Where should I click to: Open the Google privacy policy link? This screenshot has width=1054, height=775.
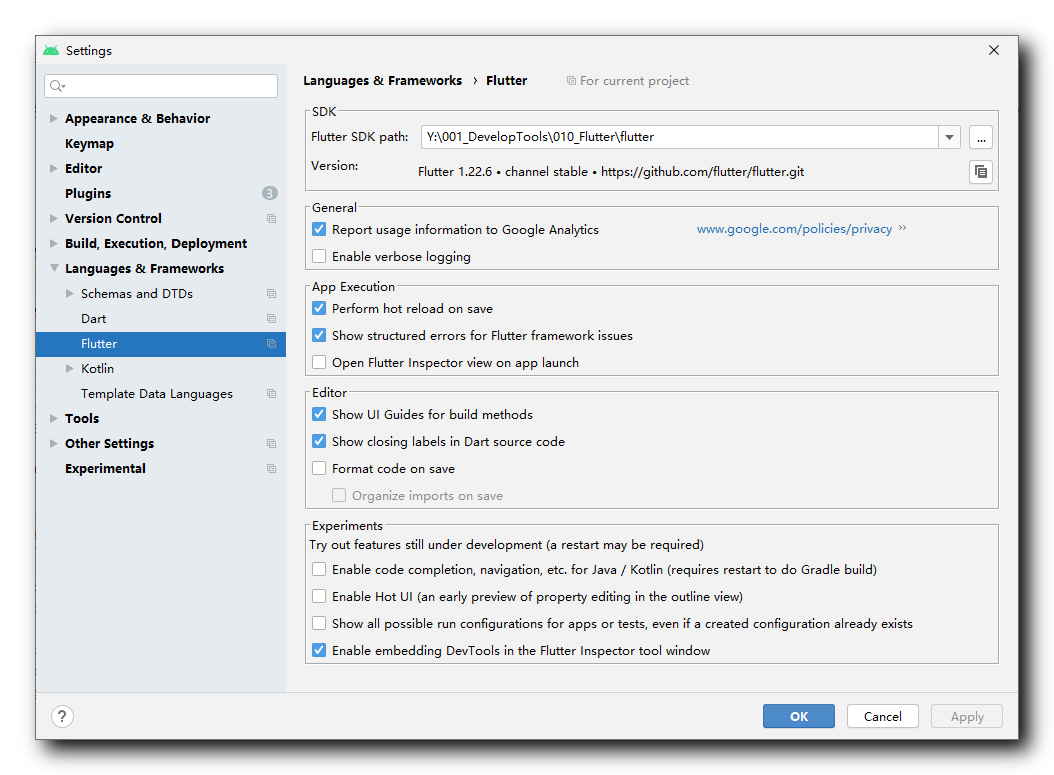pos(794,229)
